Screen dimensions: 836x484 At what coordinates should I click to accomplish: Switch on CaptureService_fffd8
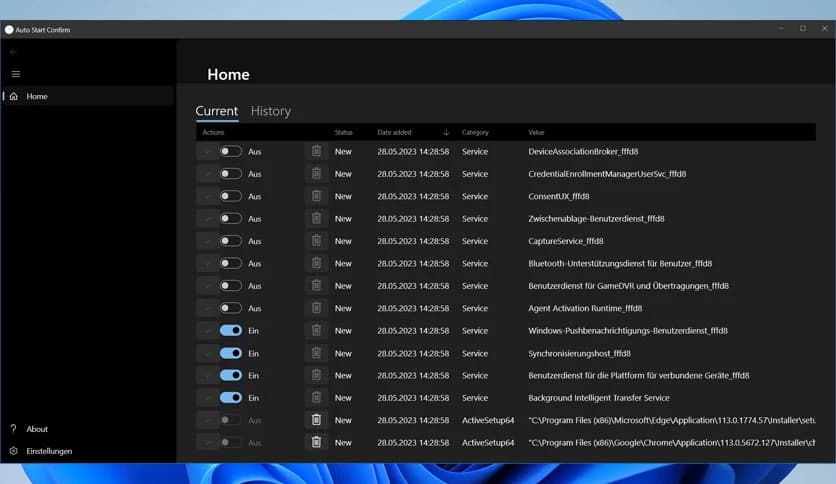[231, 241]
